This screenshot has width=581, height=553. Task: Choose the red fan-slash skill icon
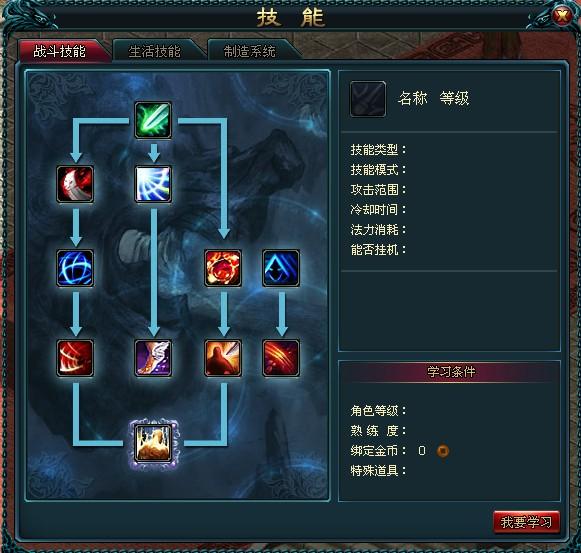75,358
